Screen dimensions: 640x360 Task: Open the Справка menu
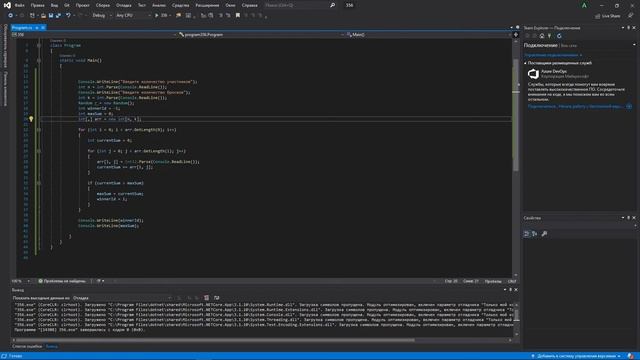tap(249, 5)
